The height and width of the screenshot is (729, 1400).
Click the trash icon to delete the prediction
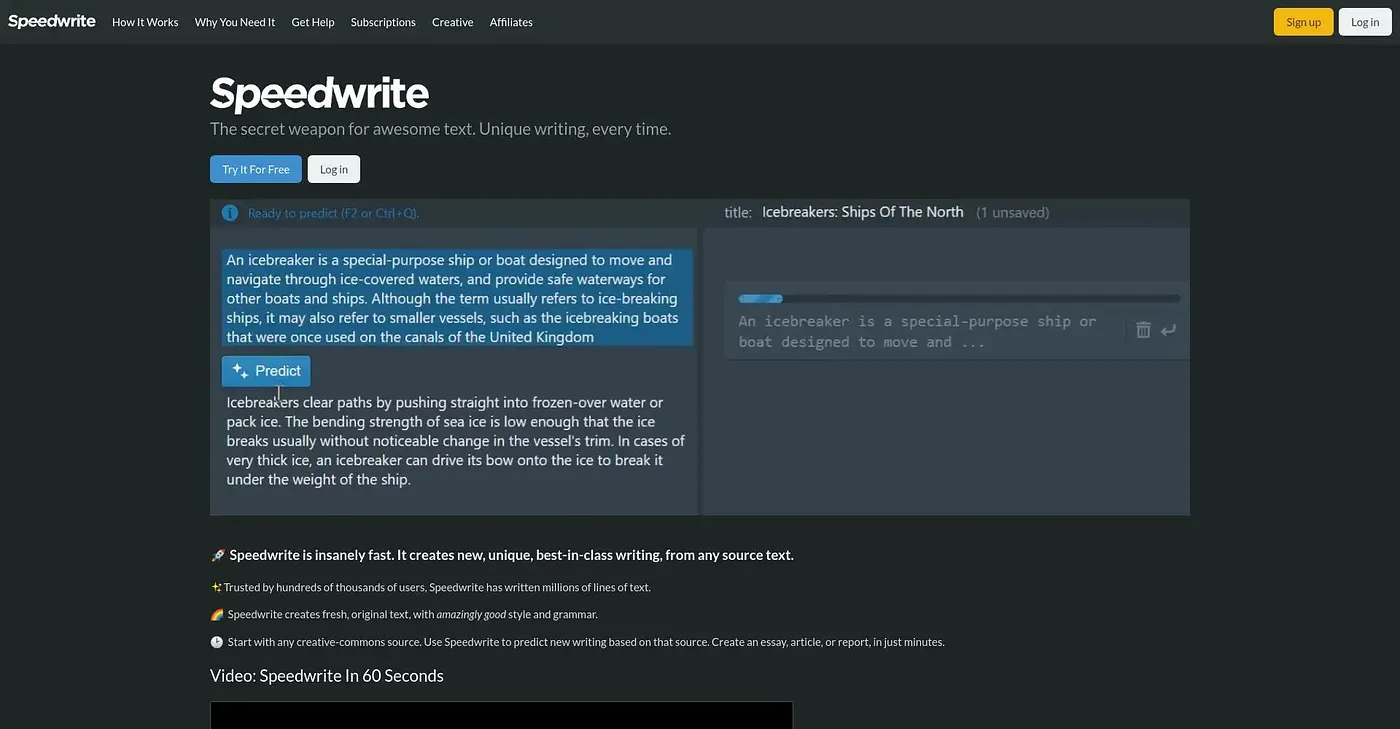[1143, 330]
